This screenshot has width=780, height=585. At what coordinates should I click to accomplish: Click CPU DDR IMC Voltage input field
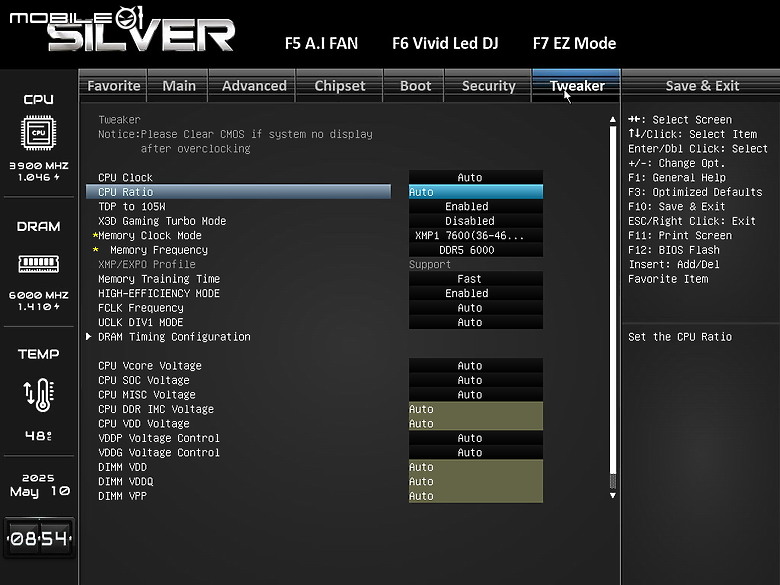pos(476,409)
